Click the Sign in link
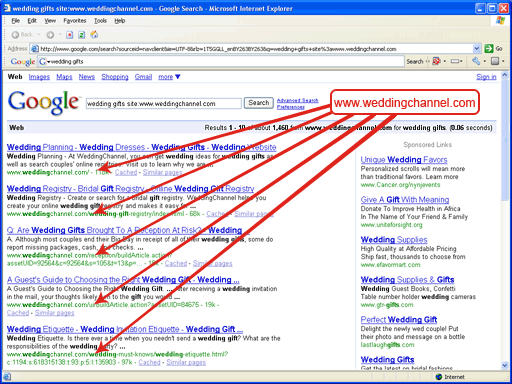 [486, 77]
